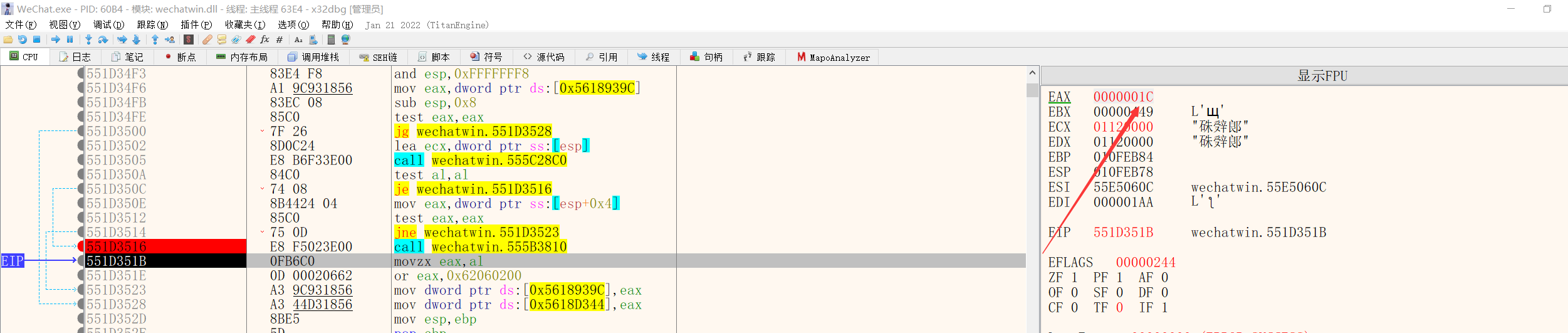
Task: Switch to the 笔记 notes tab
Action: [x=127, y=57]
